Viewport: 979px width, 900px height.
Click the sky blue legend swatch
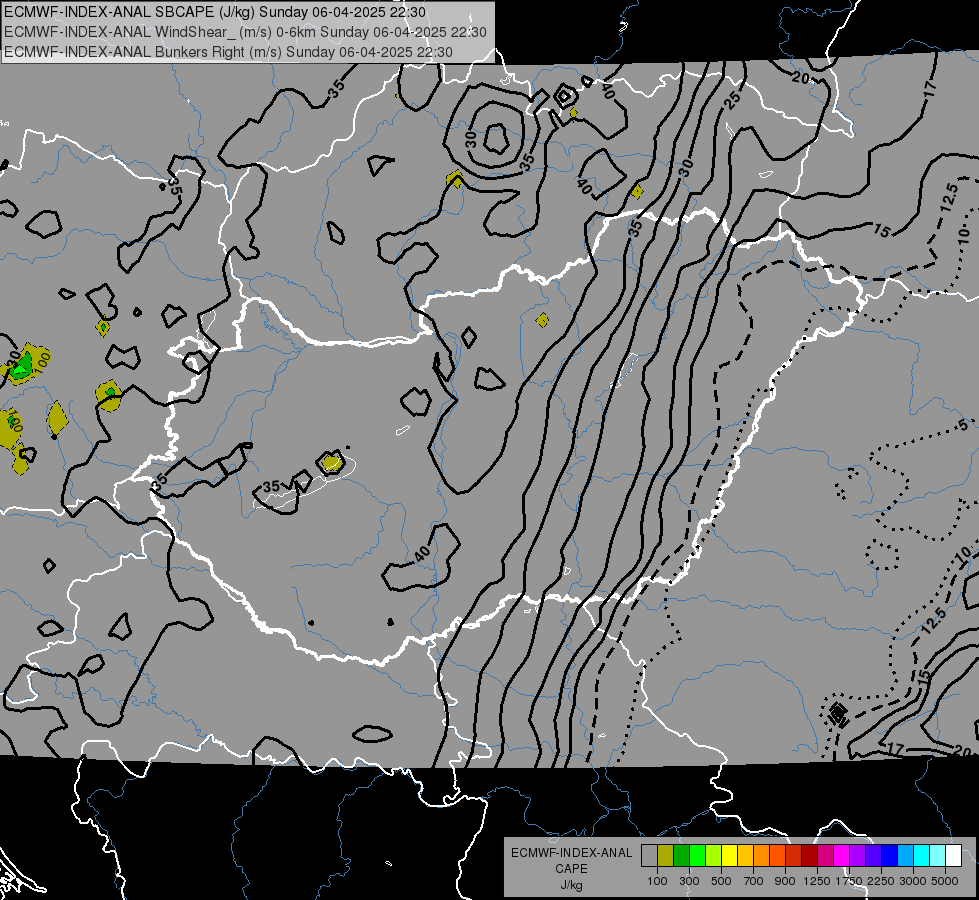coord(906,855)
